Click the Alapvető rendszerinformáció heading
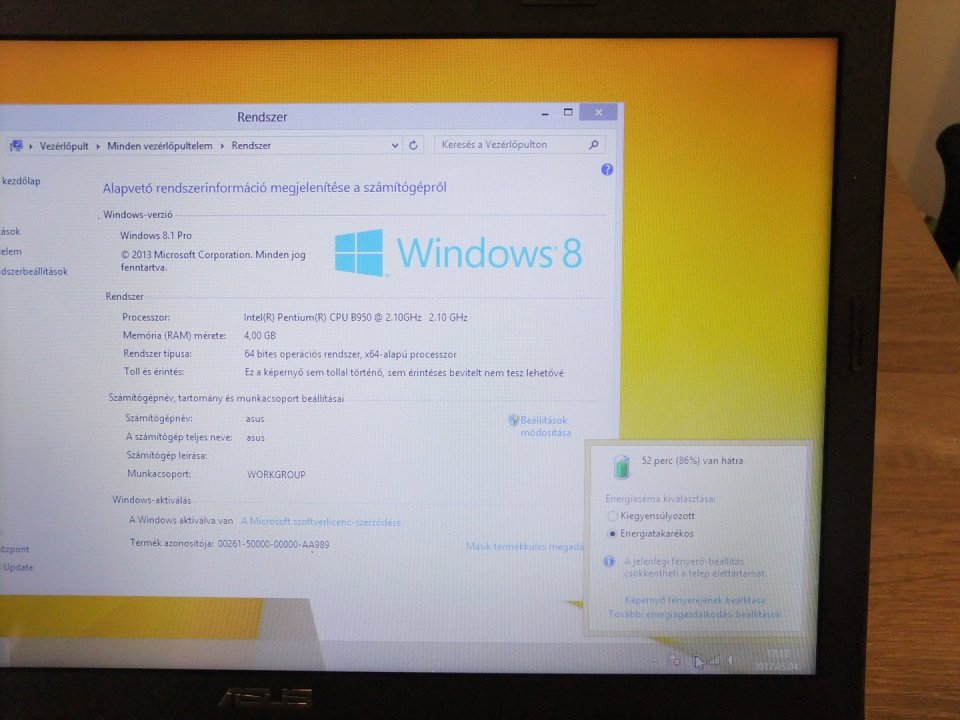960x720 pixels. (x=274, y=188)
